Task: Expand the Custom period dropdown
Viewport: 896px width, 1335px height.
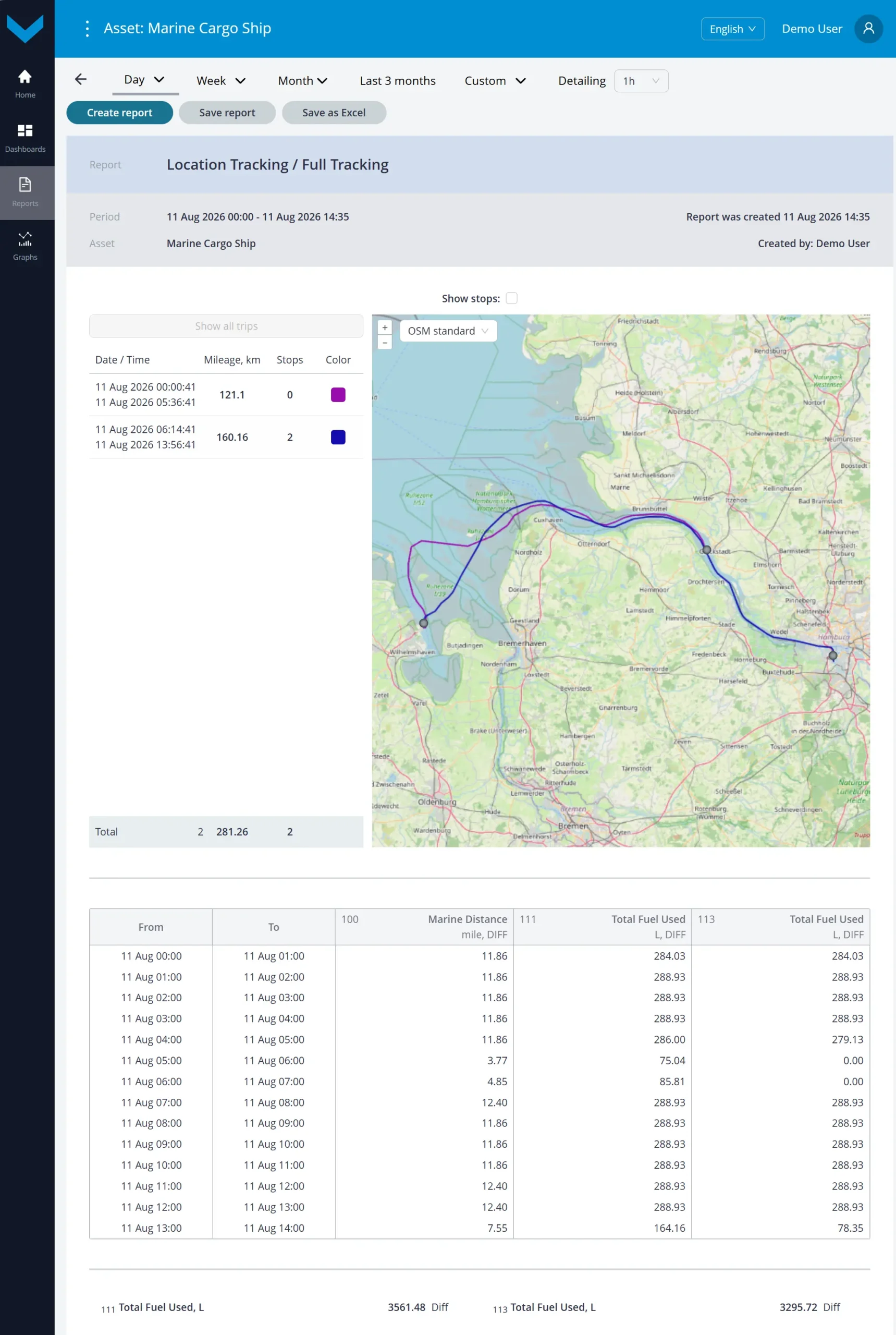Action: 495,81
